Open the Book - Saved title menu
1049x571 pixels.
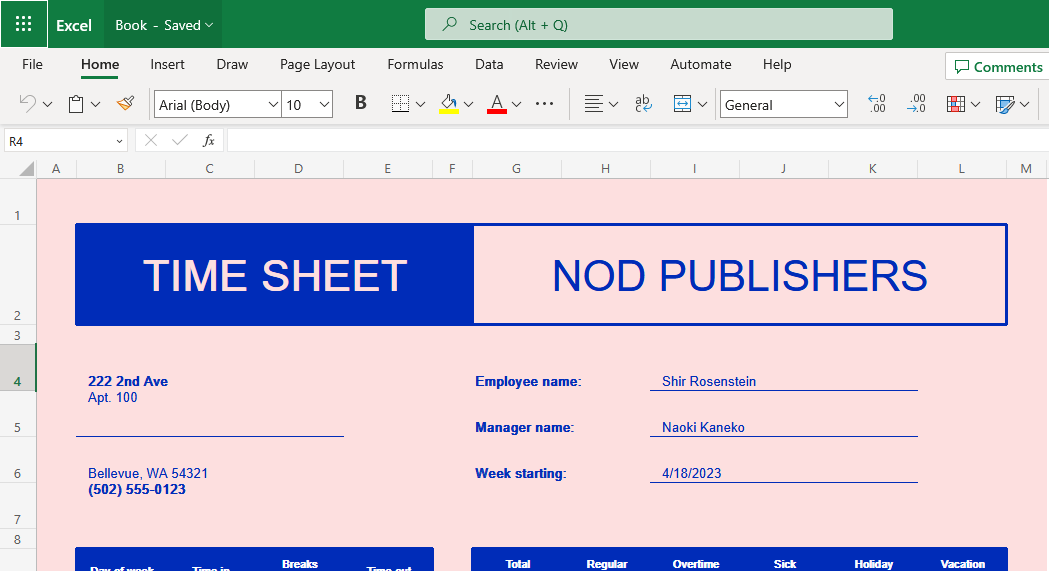tap(164, 25)
